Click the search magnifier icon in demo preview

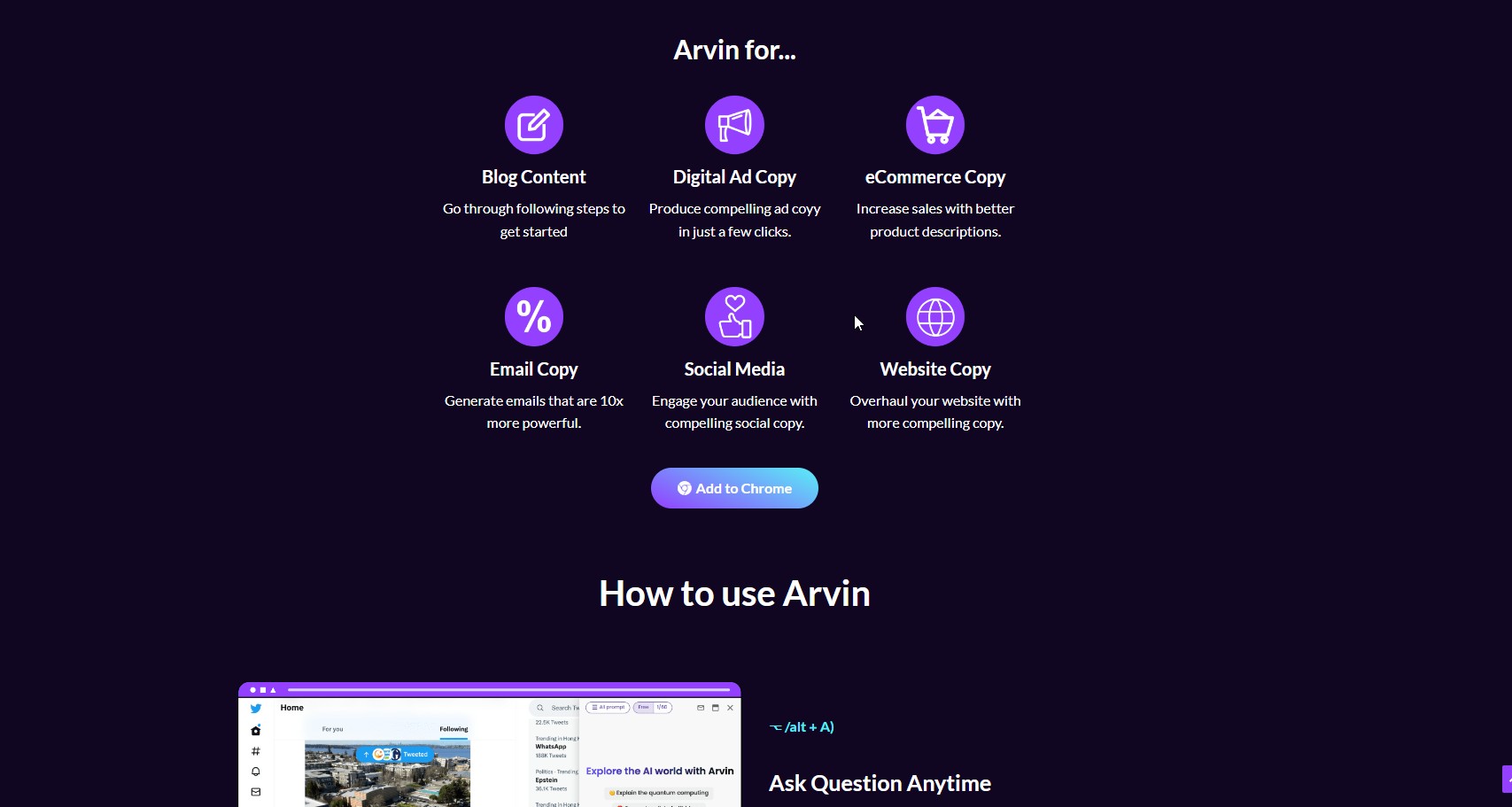click(x=540, y=708)
